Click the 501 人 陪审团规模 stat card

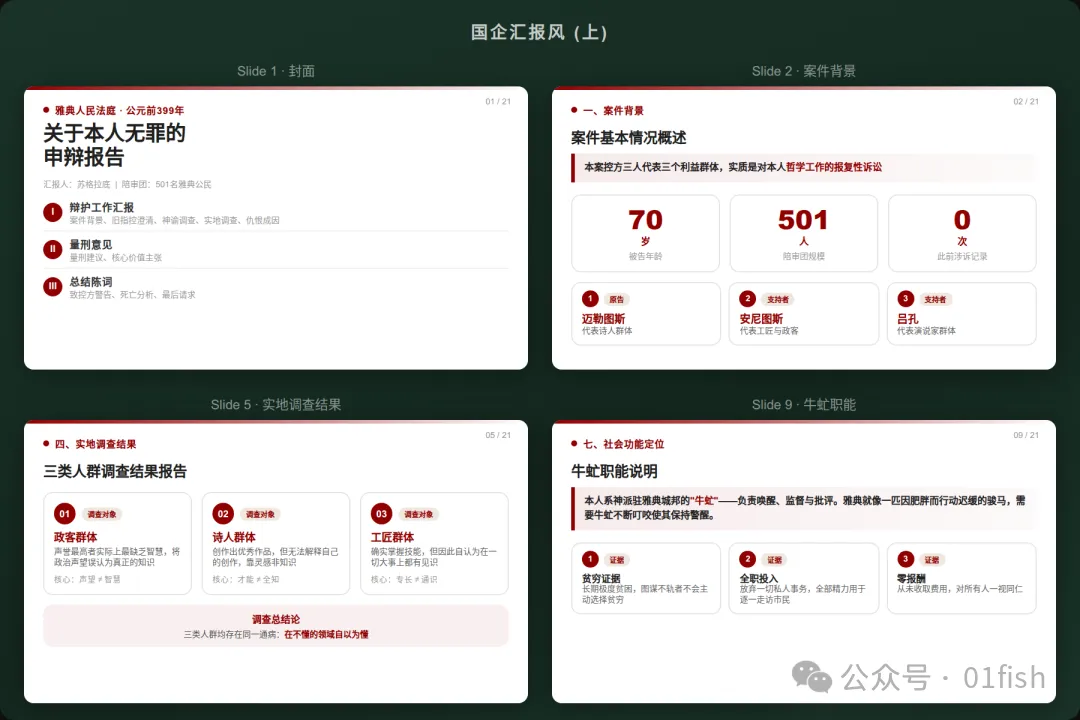(x=803, y=233)
